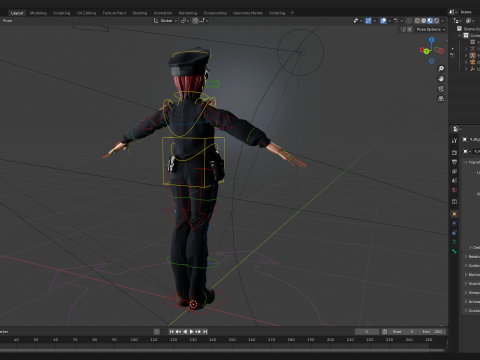The width and height of the screenshot is (480, 360).
Task: Click the current frame field
Action: tap(367, 332)
